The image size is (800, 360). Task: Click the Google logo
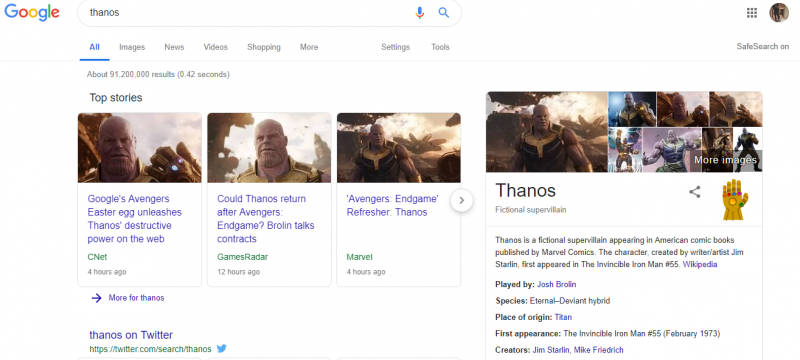(32, 12)
